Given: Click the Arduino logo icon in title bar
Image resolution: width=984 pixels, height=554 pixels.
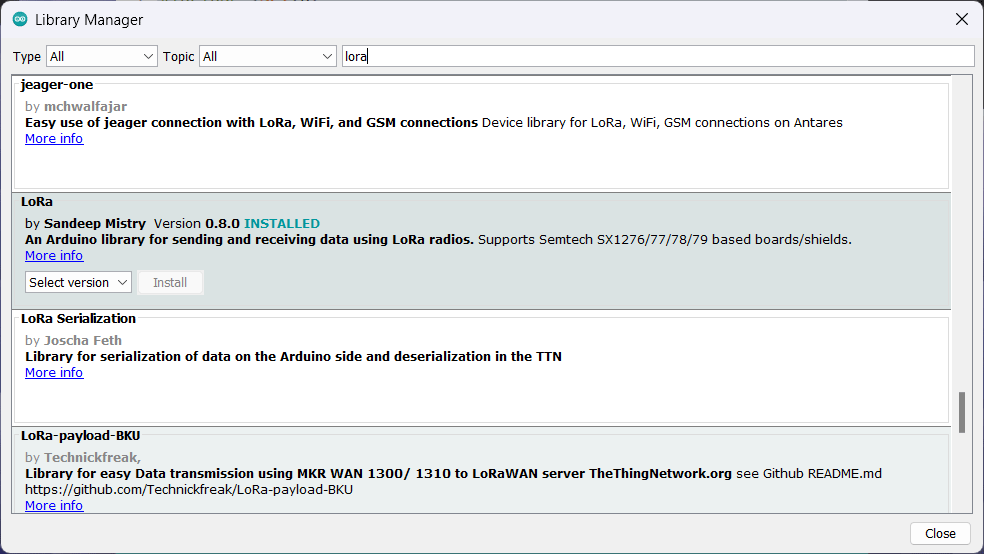Looking at the screenshot, I should click(19, 19).
